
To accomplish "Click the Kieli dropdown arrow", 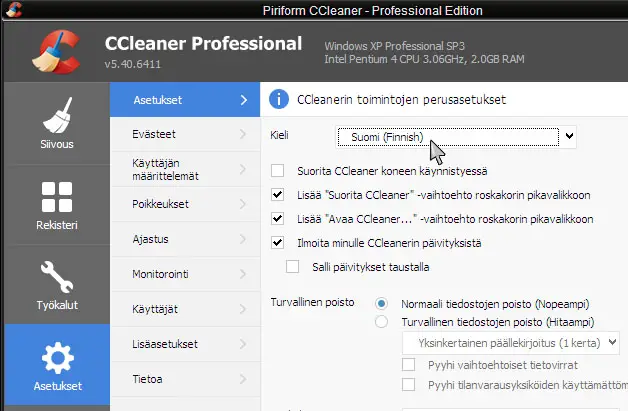I will click(x=569, y=136).
